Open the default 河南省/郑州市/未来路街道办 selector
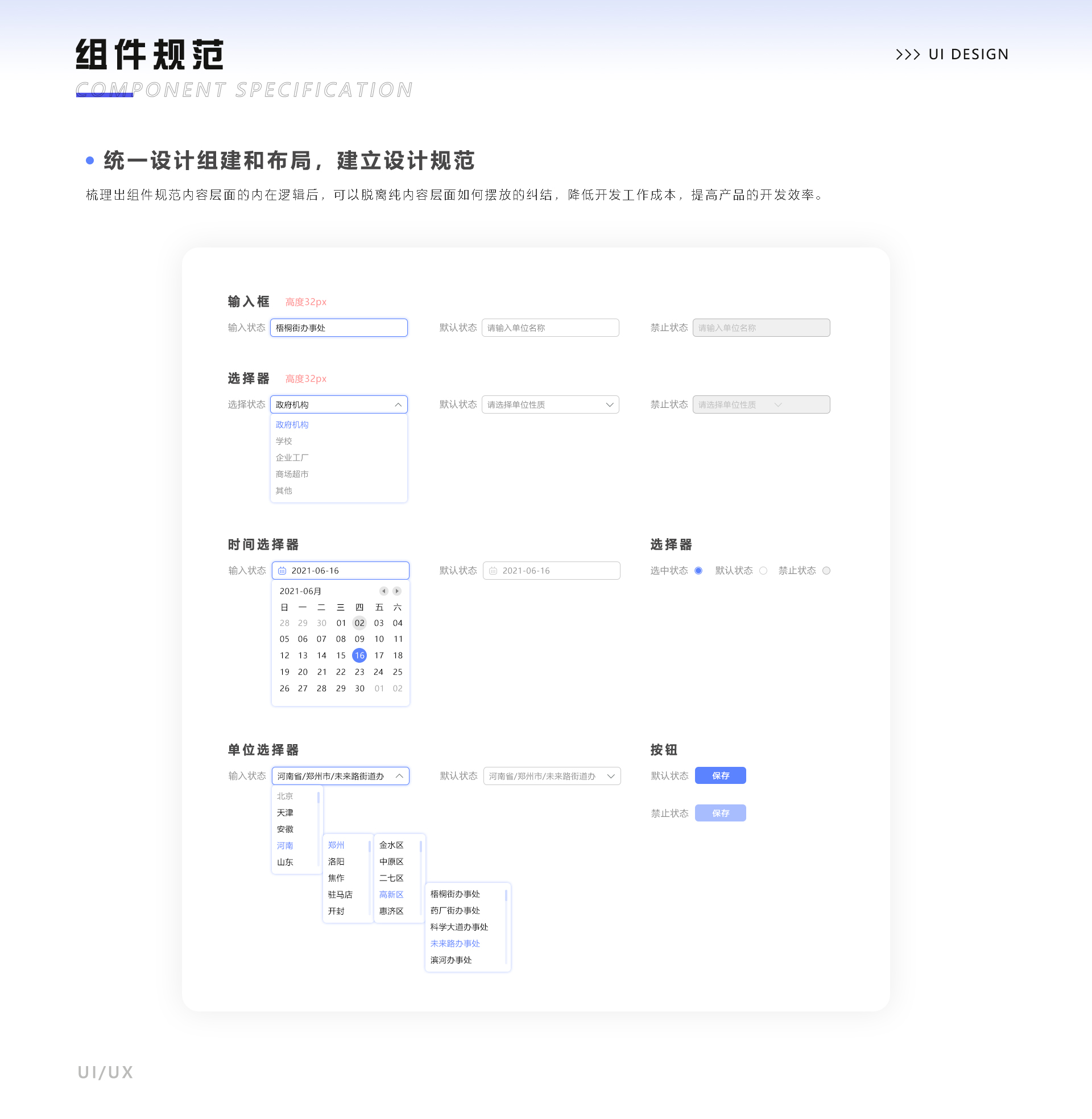The image size is (1092, 1119). coord(552,776)
